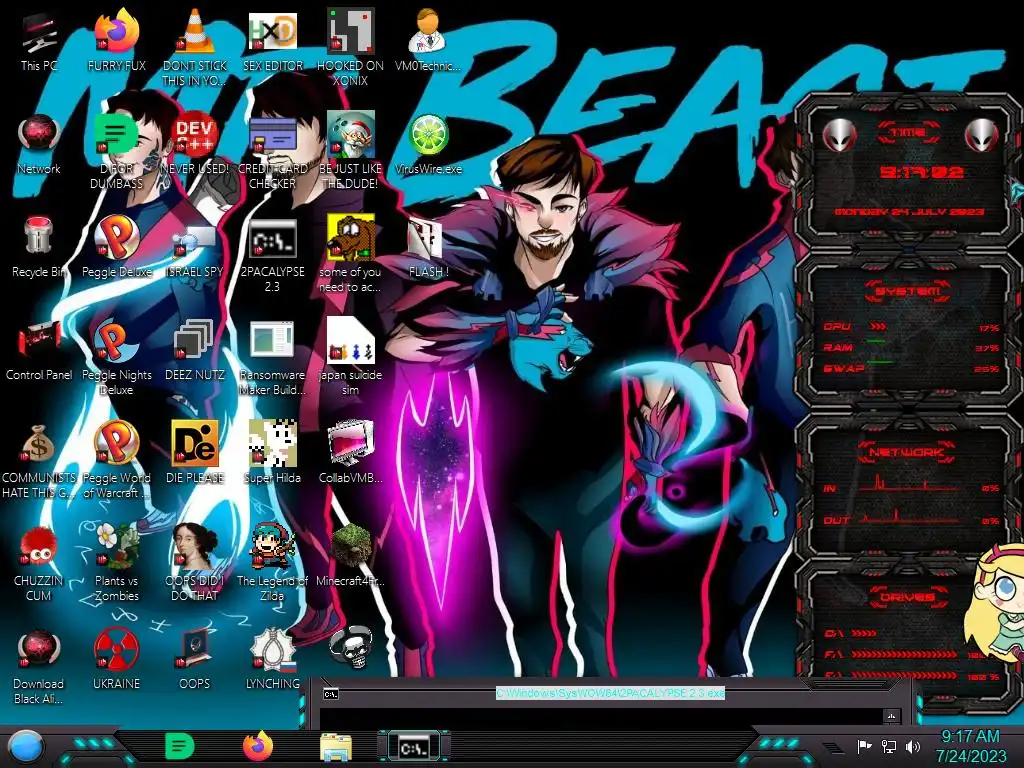
Task: Open File Explorer from taskbar
Action: [336, 747]
